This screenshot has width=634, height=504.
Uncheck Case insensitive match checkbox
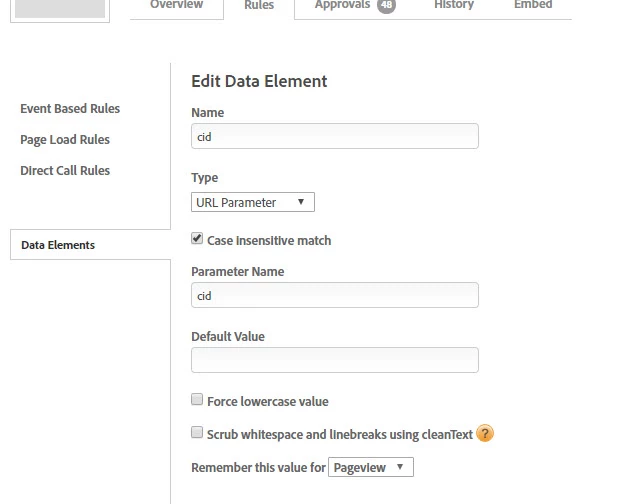coord(197,240)
